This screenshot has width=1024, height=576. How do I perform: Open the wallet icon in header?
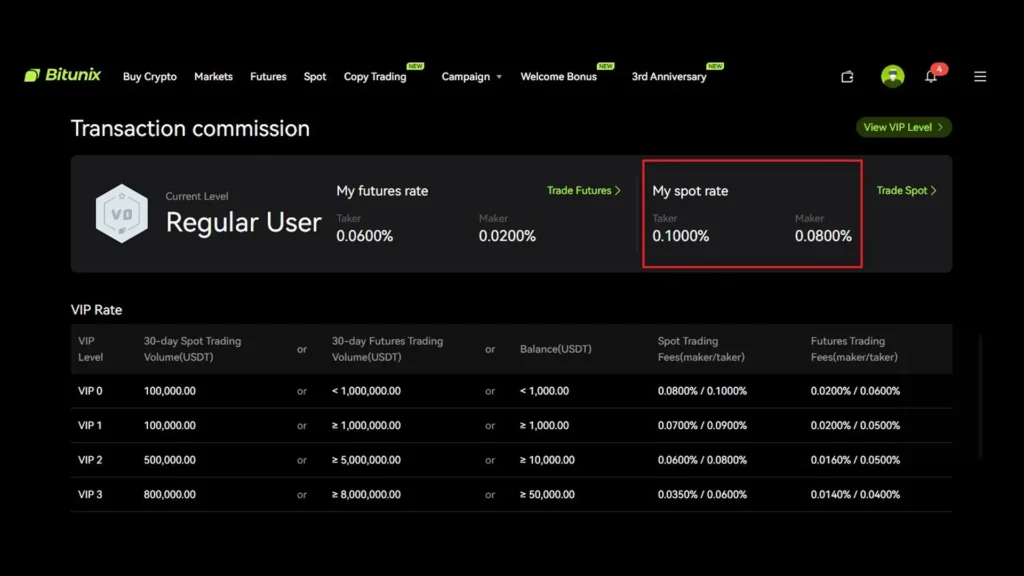[847, 77]
